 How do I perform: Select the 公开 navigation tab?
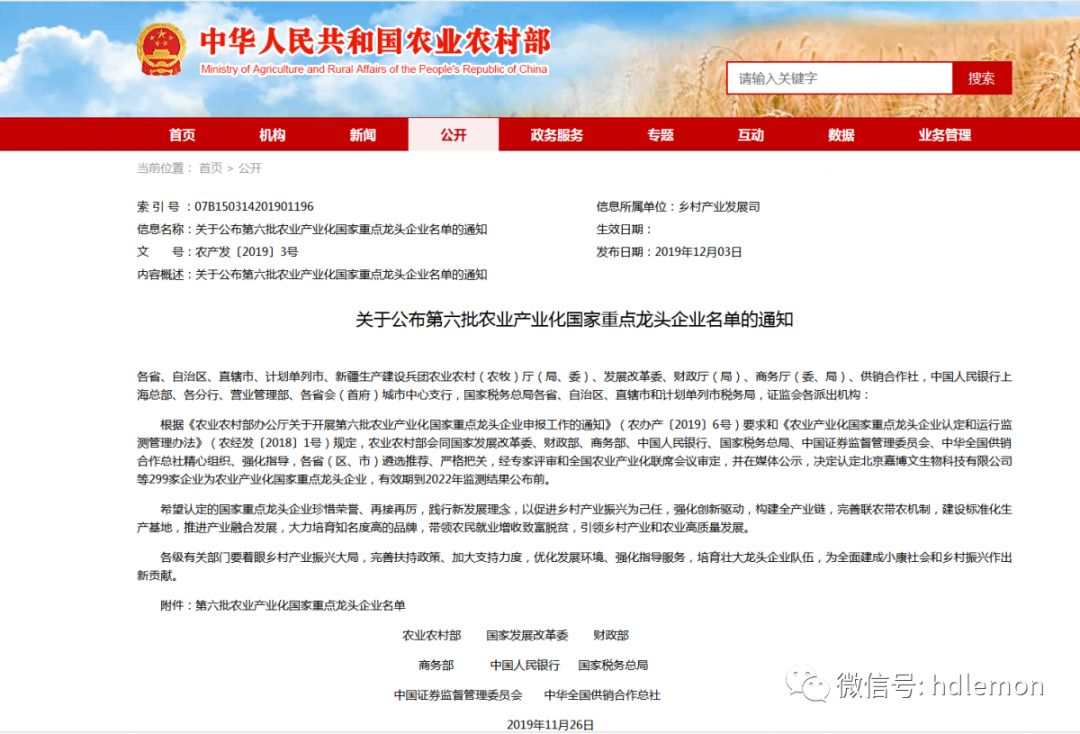pyautogui.click(x=453, y=135)
